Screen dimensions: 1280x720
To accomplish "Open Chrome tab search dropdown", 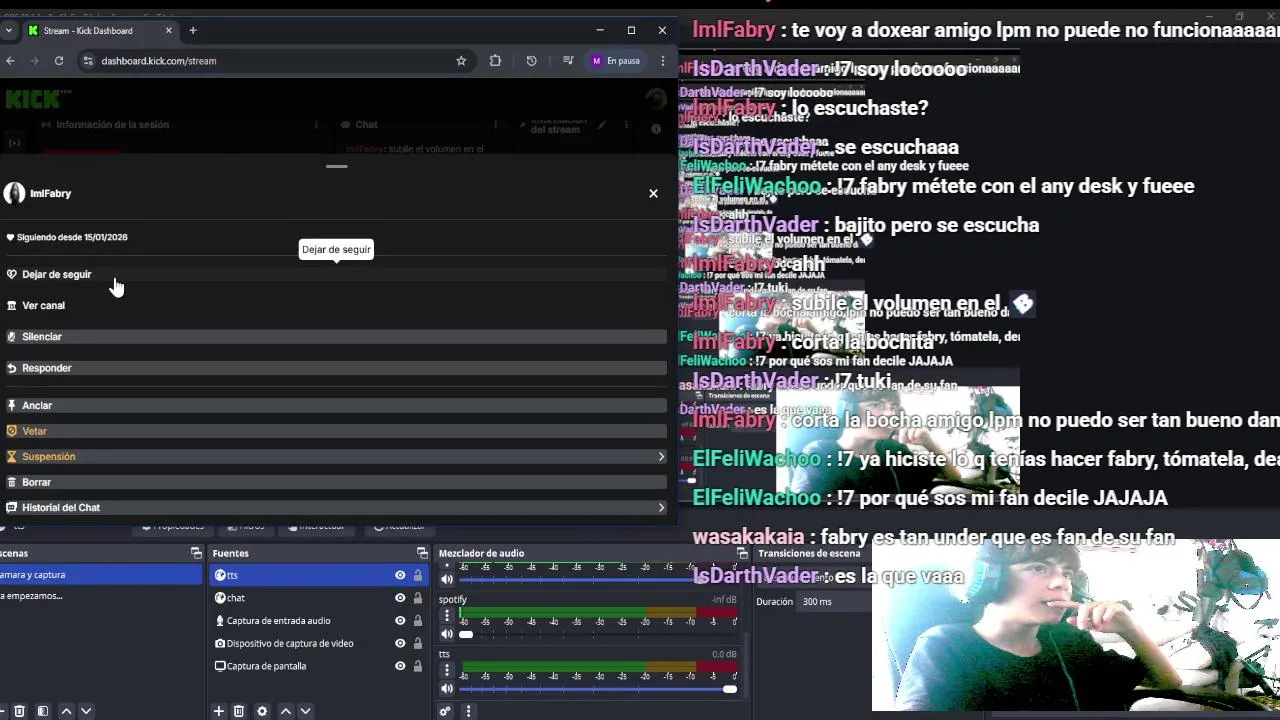I will point(9,30).
